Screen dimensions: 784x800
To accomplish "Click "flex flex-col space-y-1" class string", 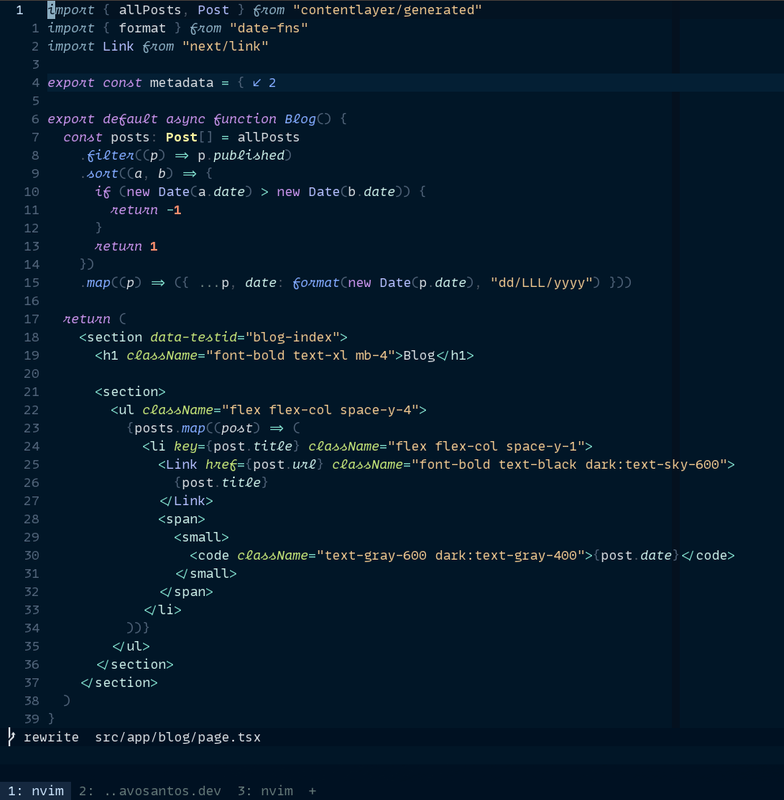I will (486, 446).
